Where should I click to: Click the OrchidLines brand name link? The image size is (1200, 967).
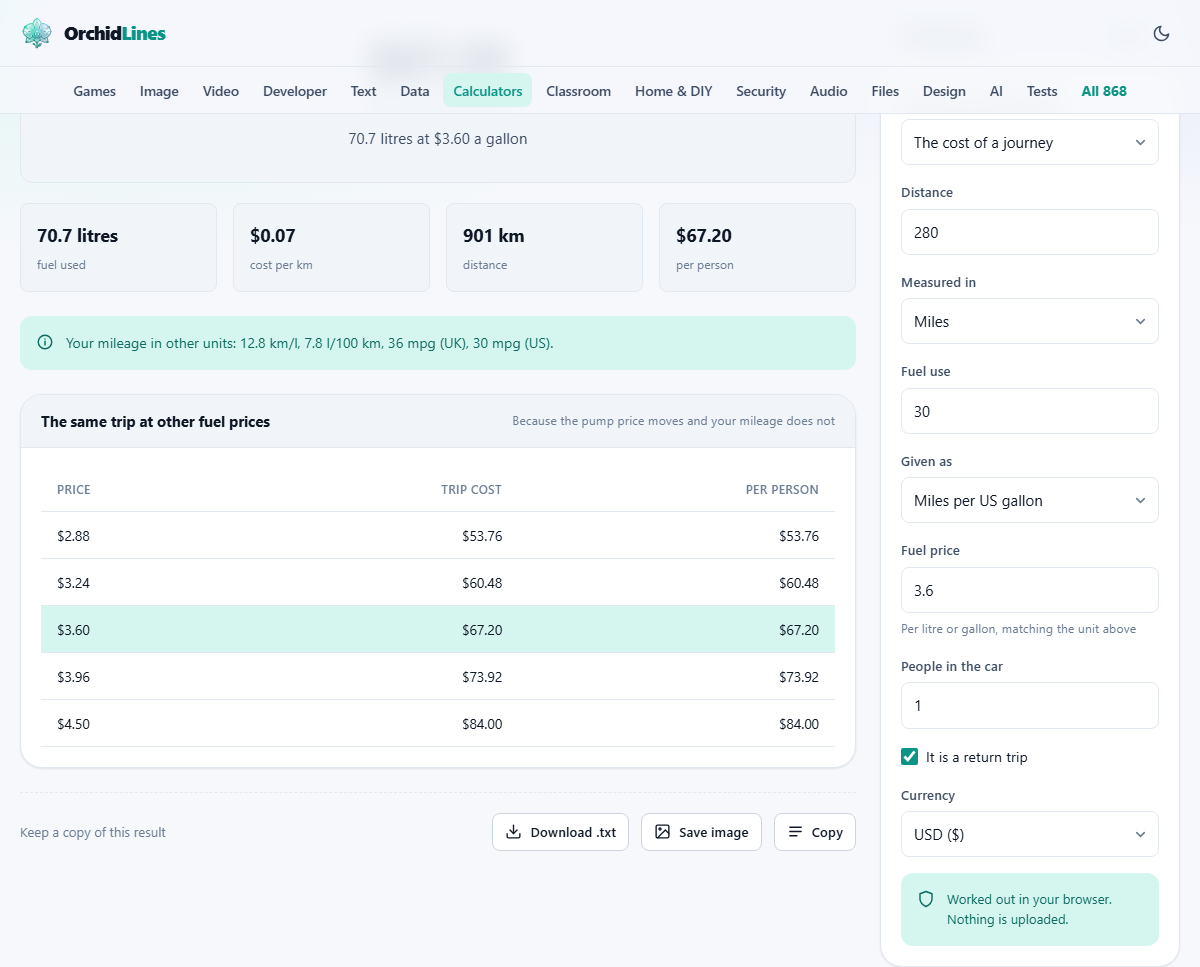[x=115, y=33]
